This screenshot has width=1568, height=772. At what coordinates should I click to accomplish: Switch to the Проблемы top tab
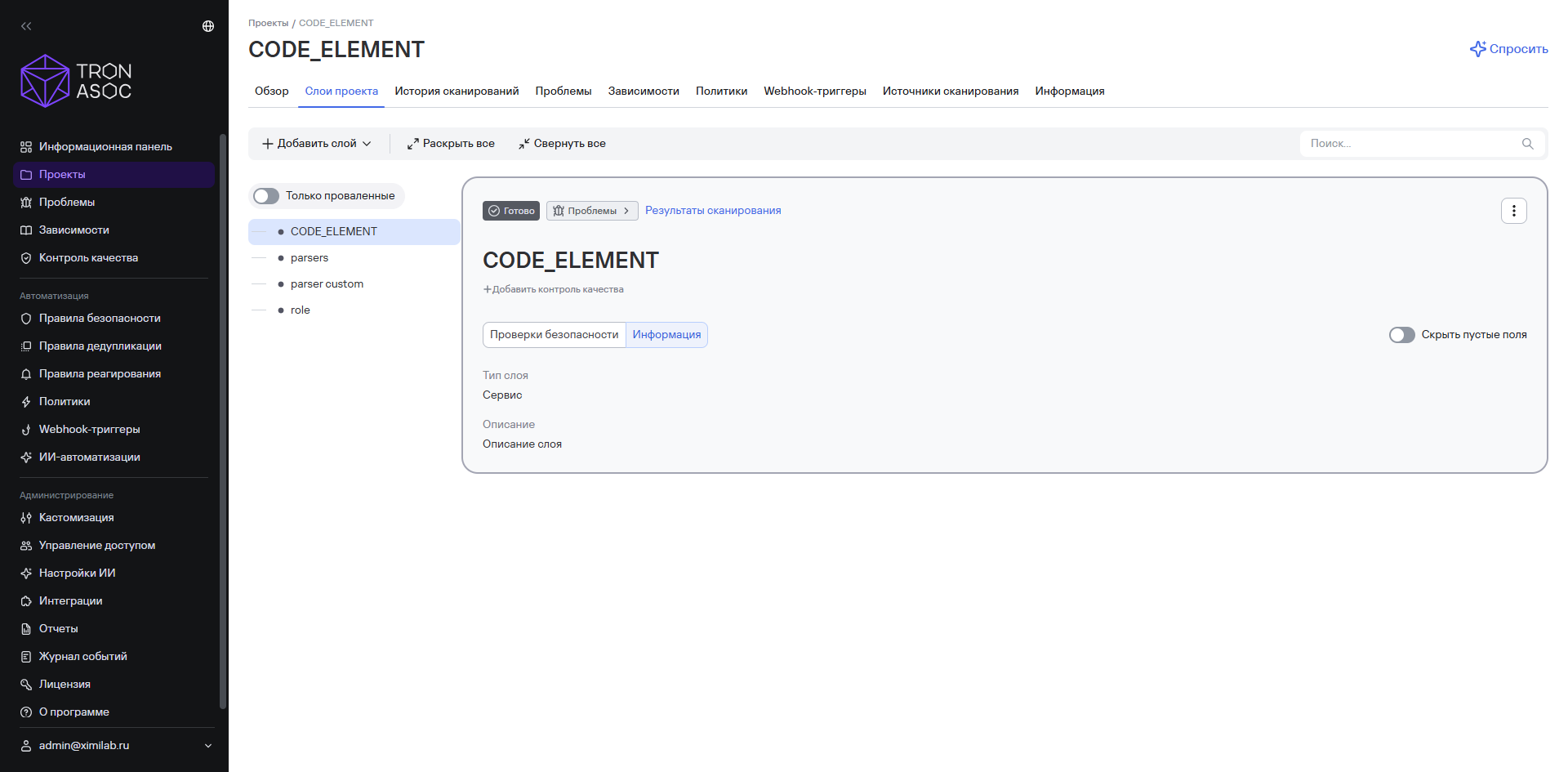coord(563,91)
